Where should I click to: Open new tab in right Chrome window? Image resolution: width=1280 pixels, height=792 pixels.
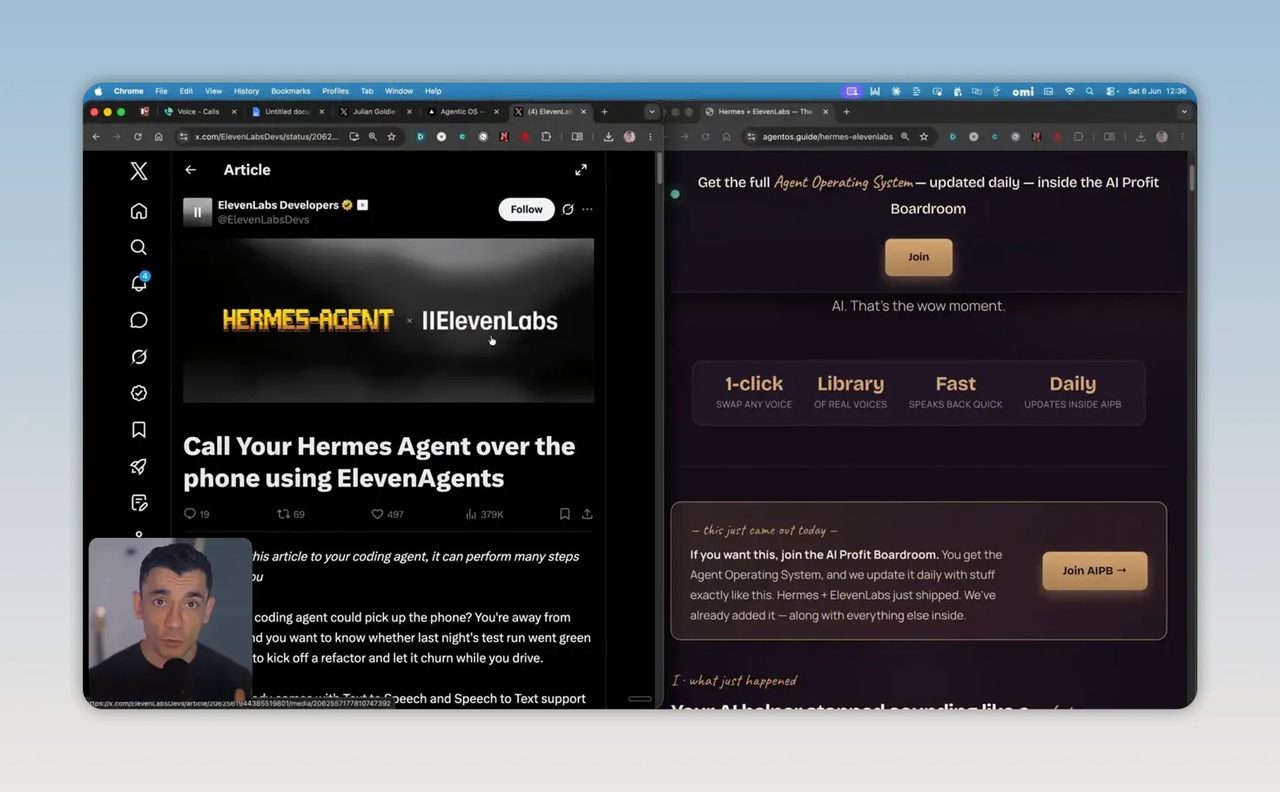(846, 112)
